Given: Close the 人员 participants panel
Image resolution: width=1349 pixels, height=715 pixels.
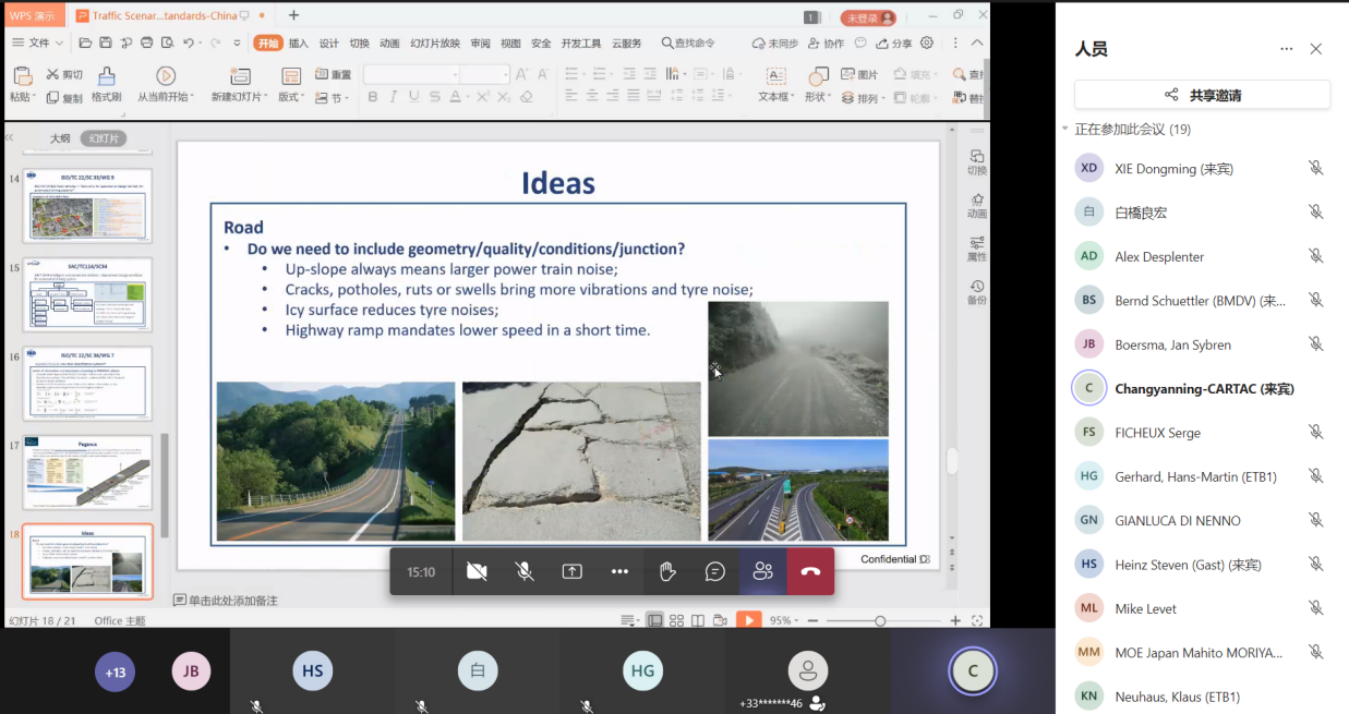Looking at the screenshot, I should pos(1316,49).
